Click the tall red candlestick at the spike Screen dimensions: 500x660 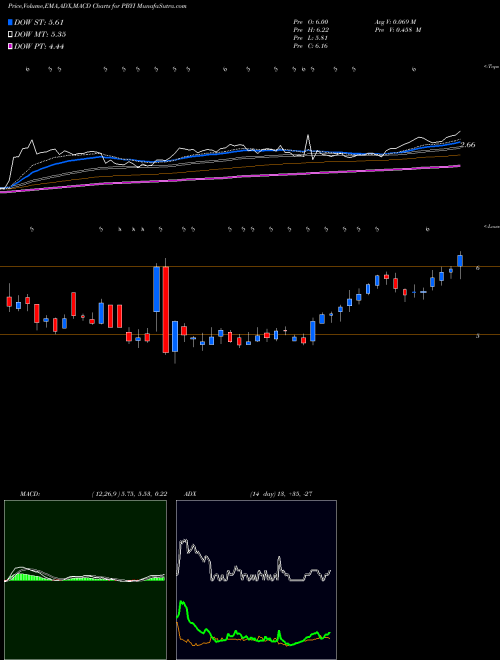click(166, 309)
